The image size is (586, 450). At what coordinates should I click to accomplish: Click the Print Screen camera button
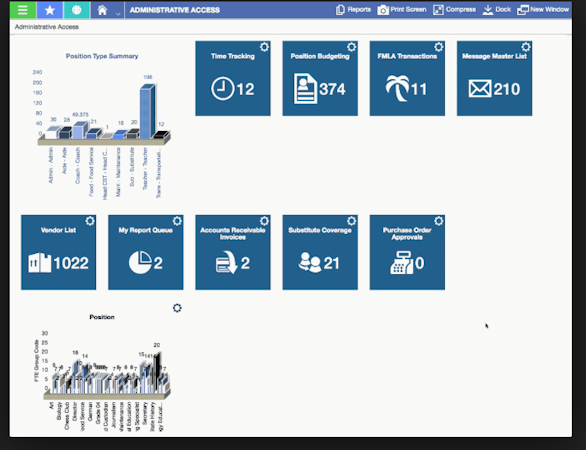(x=402, y=10)
